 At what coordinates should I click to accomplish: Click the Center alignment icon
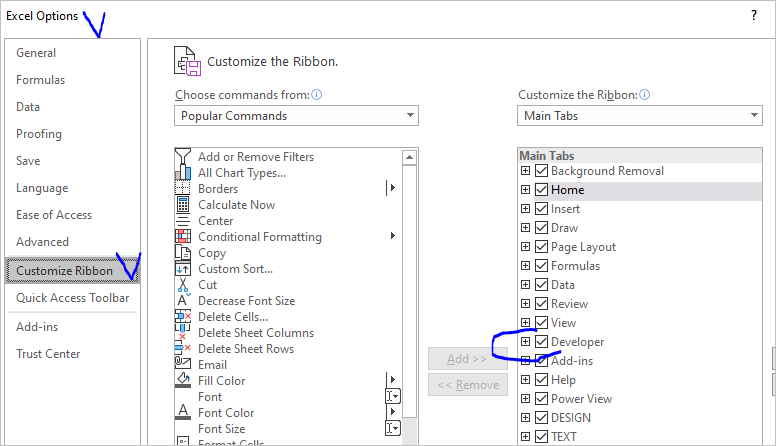[x=183, y=220]
